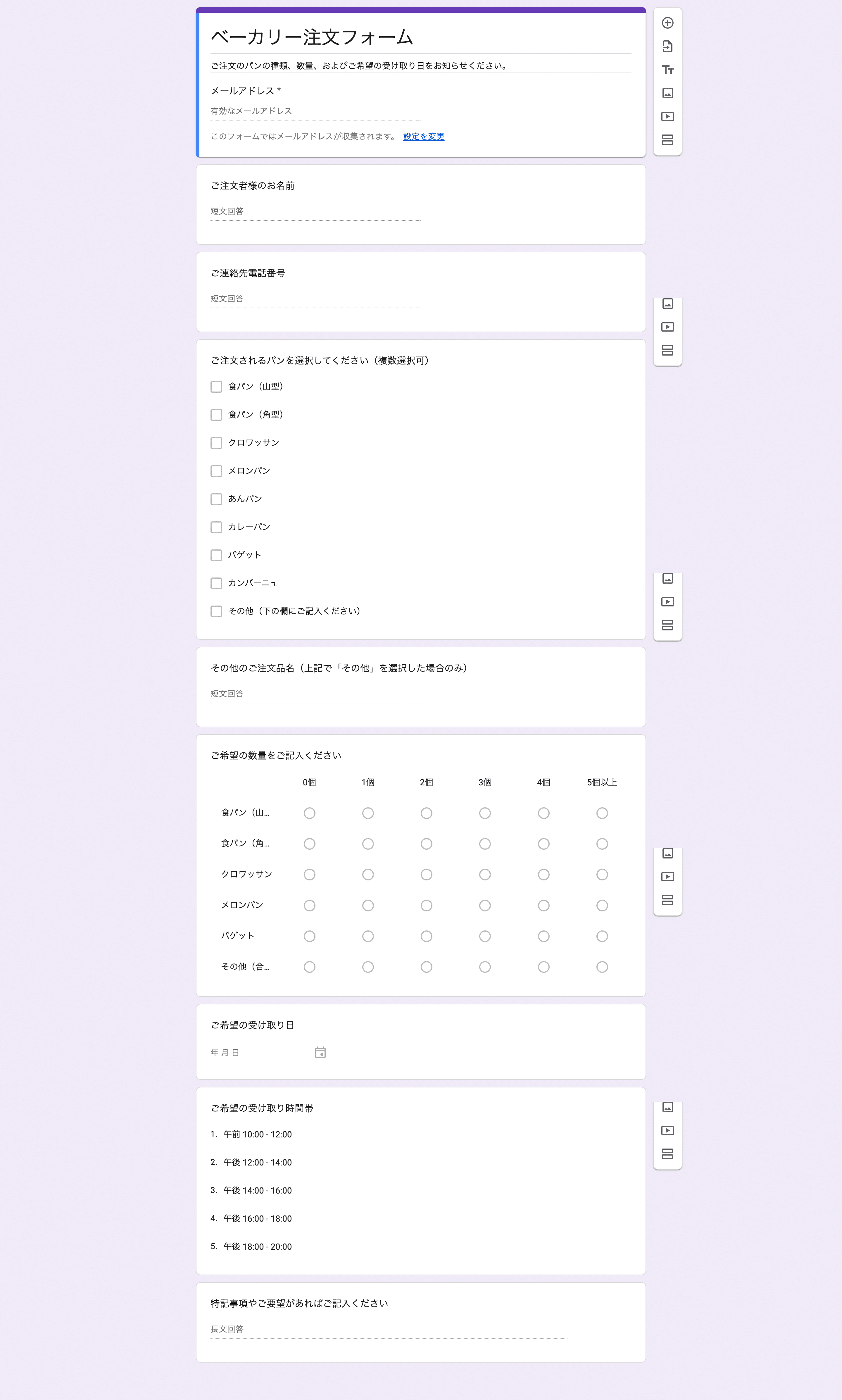Click the add question plus icon
842x1400 pixels.
point(667,23)
